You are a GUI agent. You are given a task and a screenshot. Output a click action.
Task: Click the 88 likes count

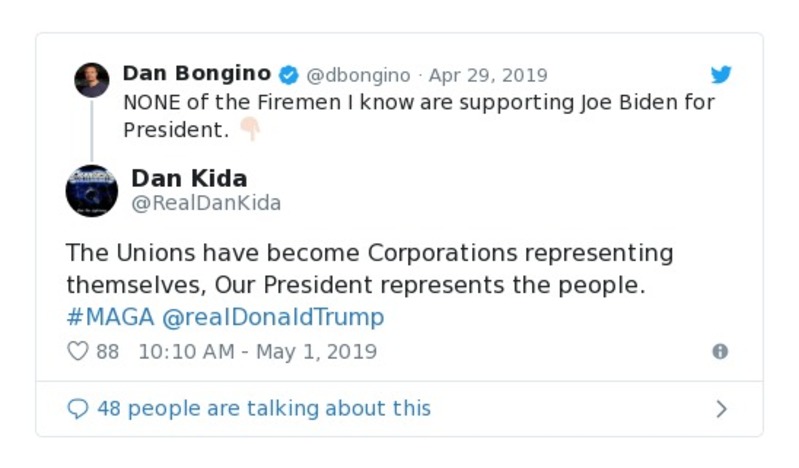107,352
